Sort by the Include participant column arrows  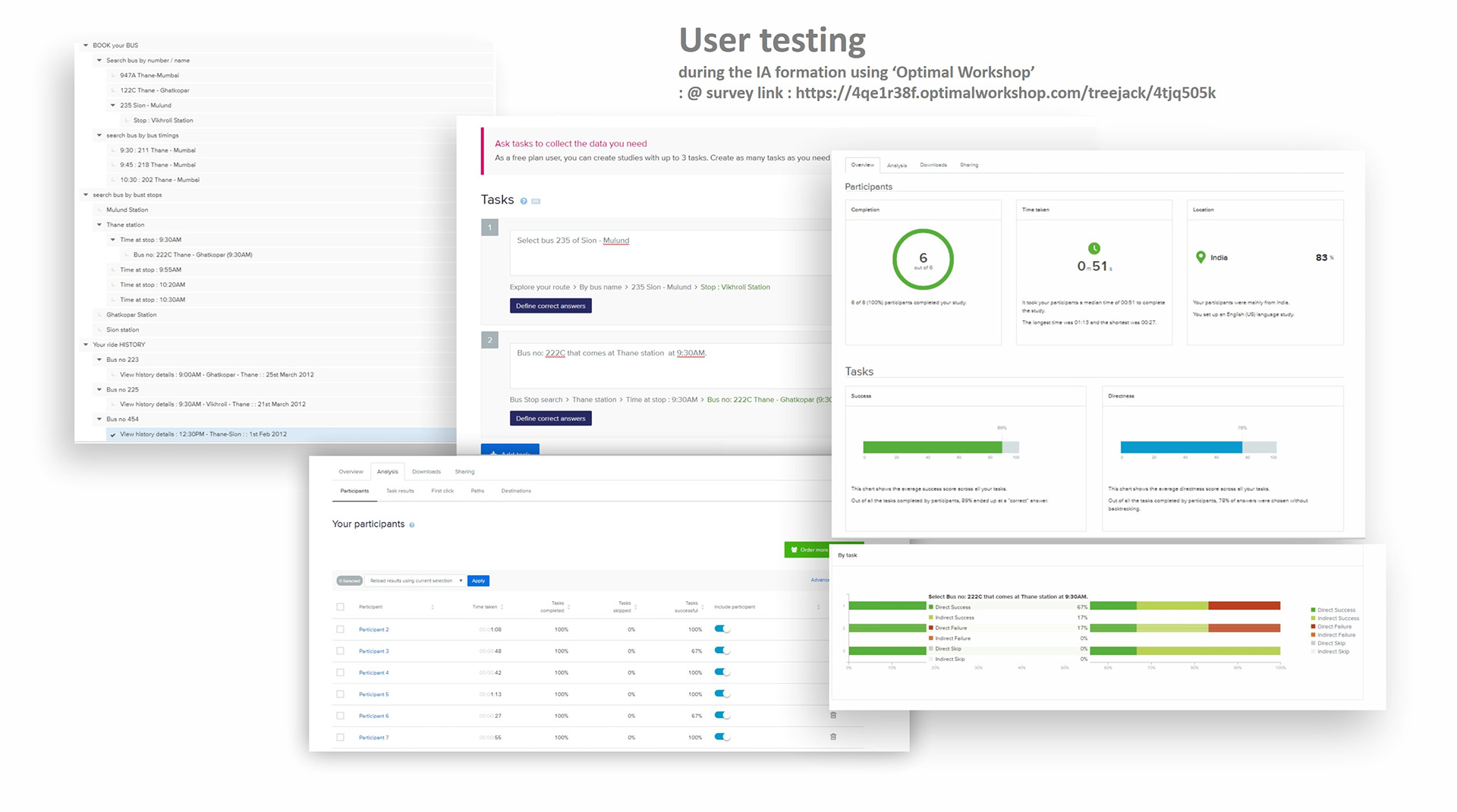818,607
